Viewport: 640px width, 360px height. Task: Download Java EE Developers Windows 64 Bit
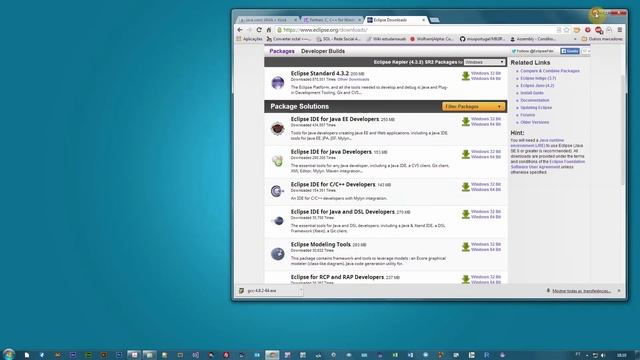pos(486,124)
